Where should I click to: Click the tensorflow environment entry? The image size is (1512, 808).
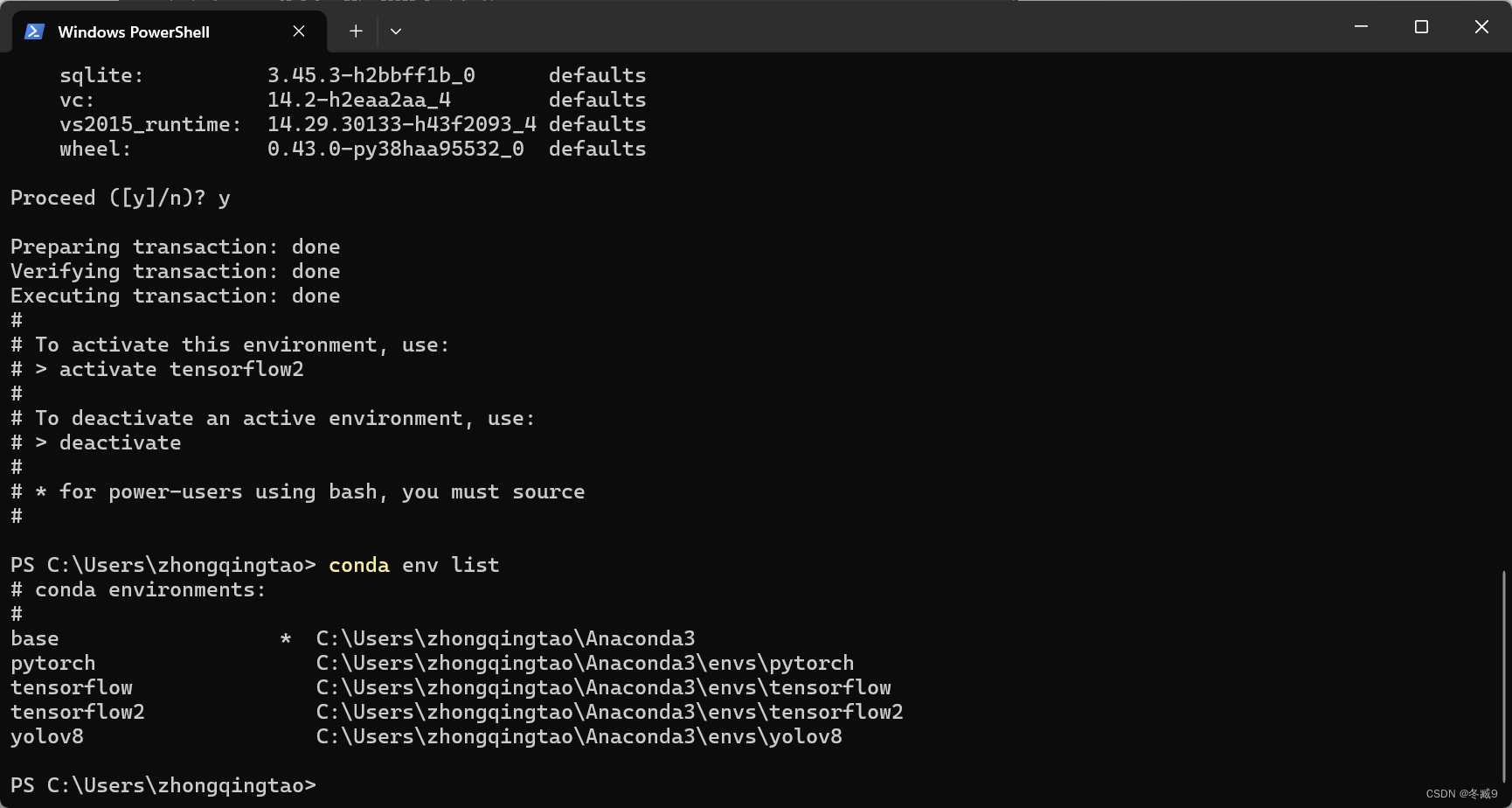pyautogui.click(x=72, y=686)
